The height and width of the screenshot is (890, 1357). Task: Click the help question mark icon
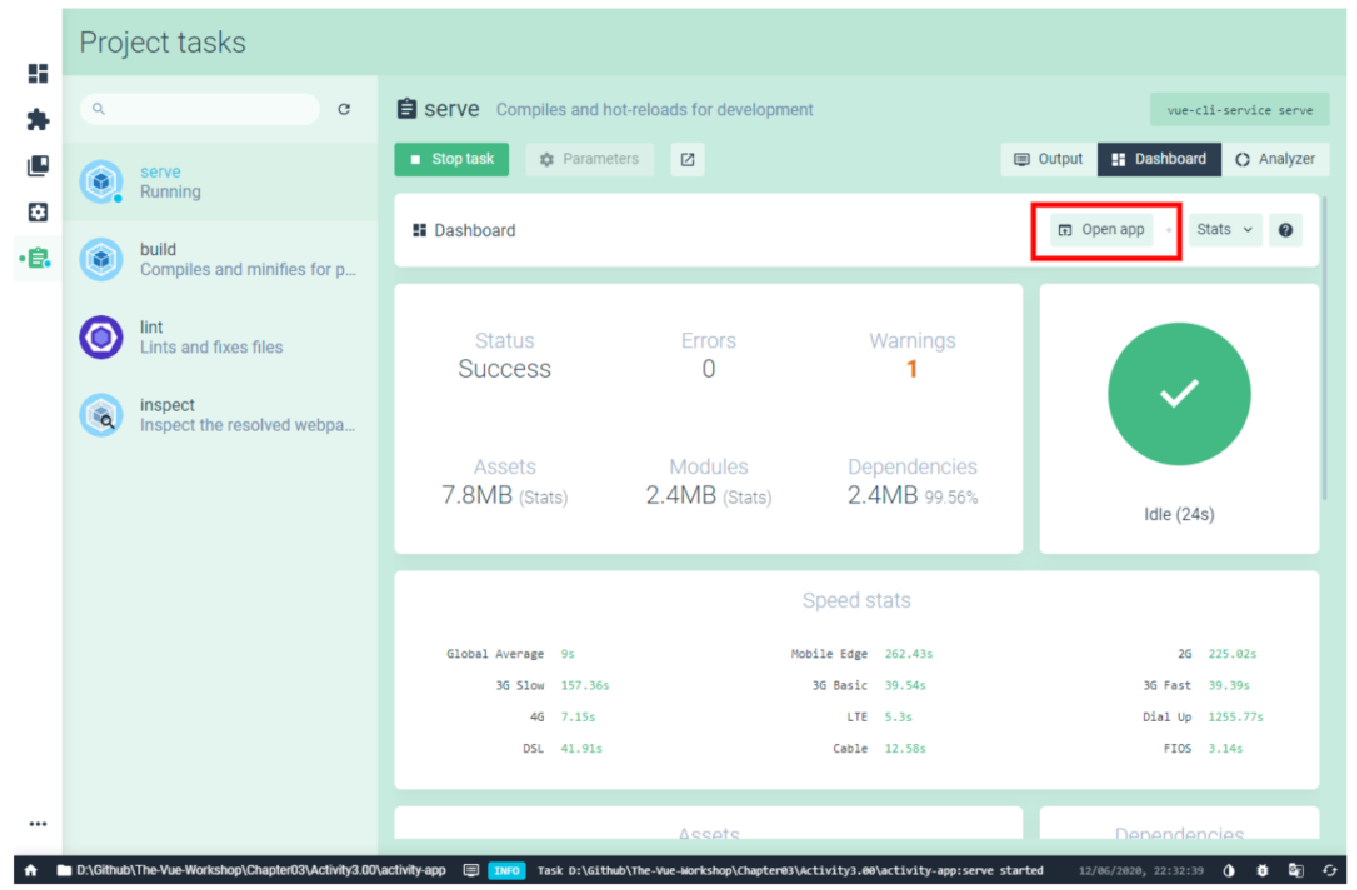(x=1285, y=230)
